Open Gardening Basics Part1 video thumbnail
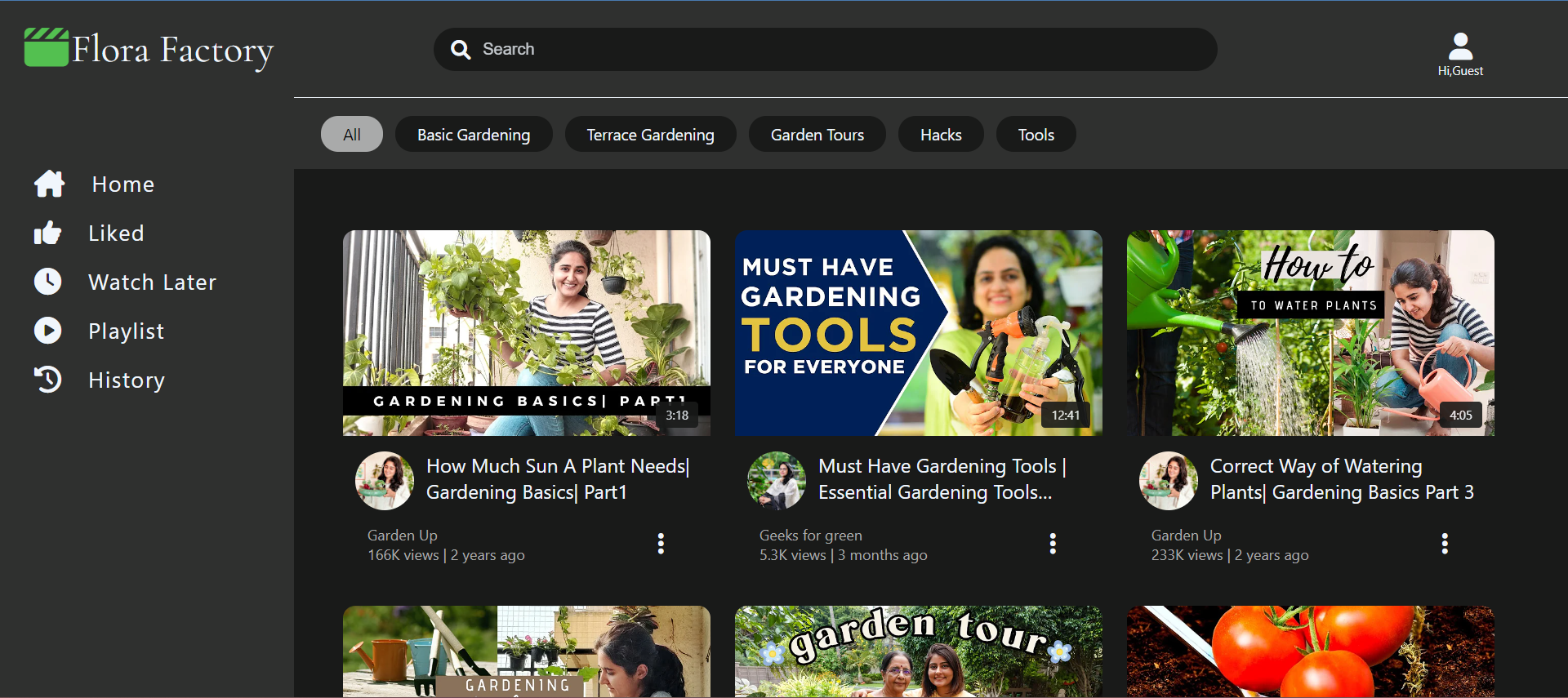Viewport: 1568px width, 698px height. [527, 333]
